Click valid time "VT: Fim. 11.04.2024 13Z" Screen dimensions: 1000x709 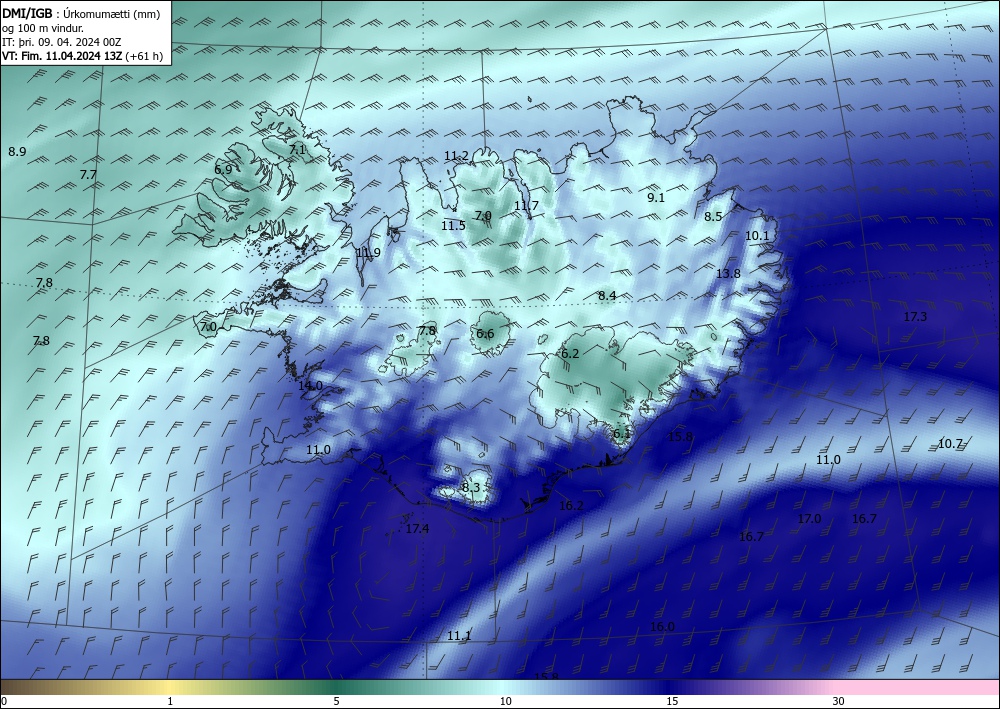pyautogui.click(x=62, y=56)
